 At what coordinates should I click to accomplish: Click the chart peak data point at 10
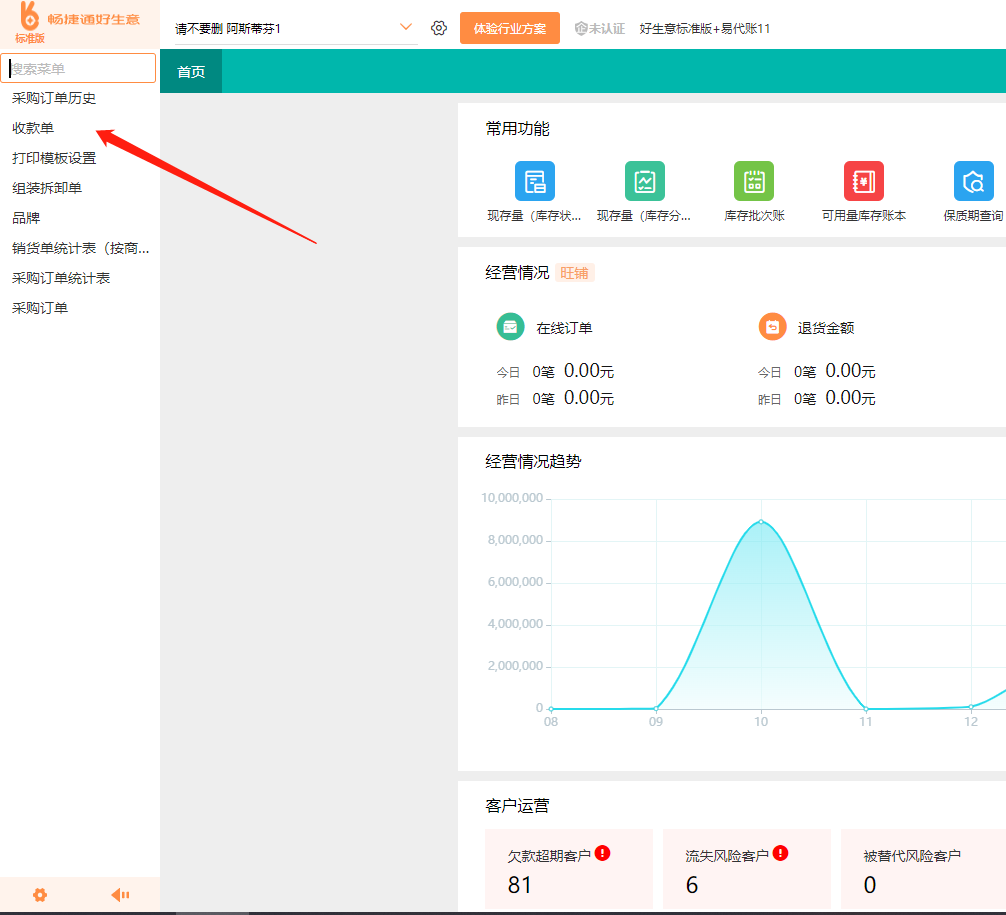point(761,521)
